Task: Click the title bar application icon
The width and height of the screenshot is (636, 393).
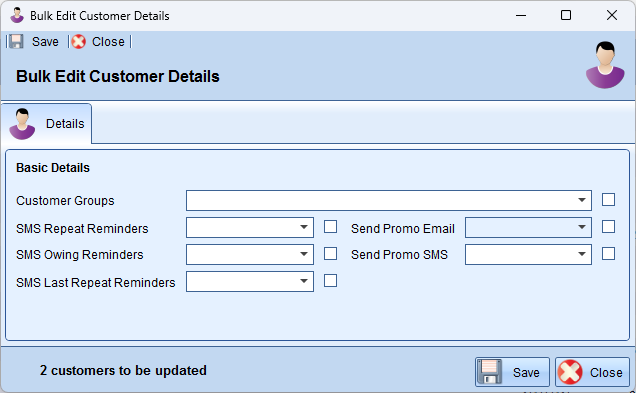Action: [17, 15]
